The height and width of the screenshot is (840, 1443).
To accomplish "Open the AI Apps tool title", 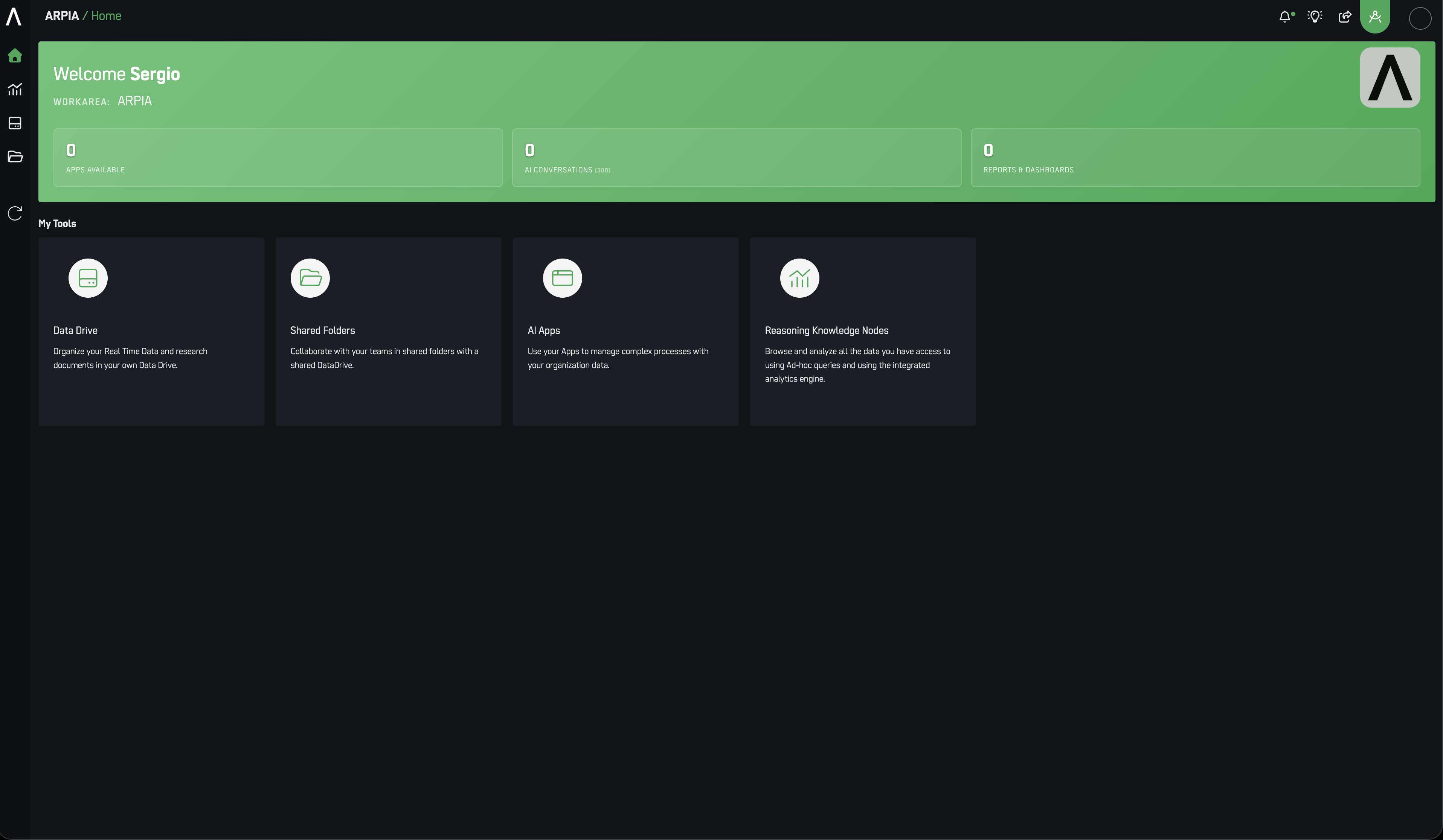I will [x=543, y=330].
